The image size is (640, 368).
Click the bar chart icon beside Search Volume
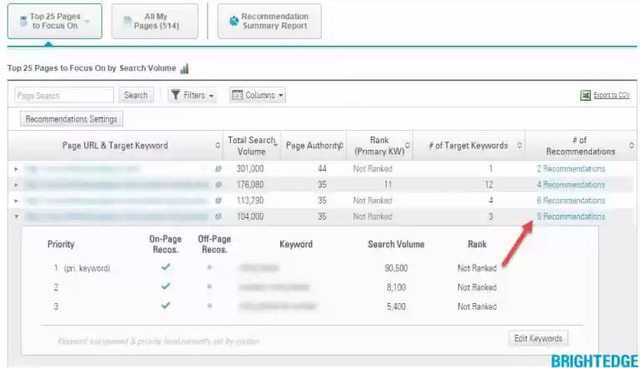pyautogui.click(x=184, y=69)
